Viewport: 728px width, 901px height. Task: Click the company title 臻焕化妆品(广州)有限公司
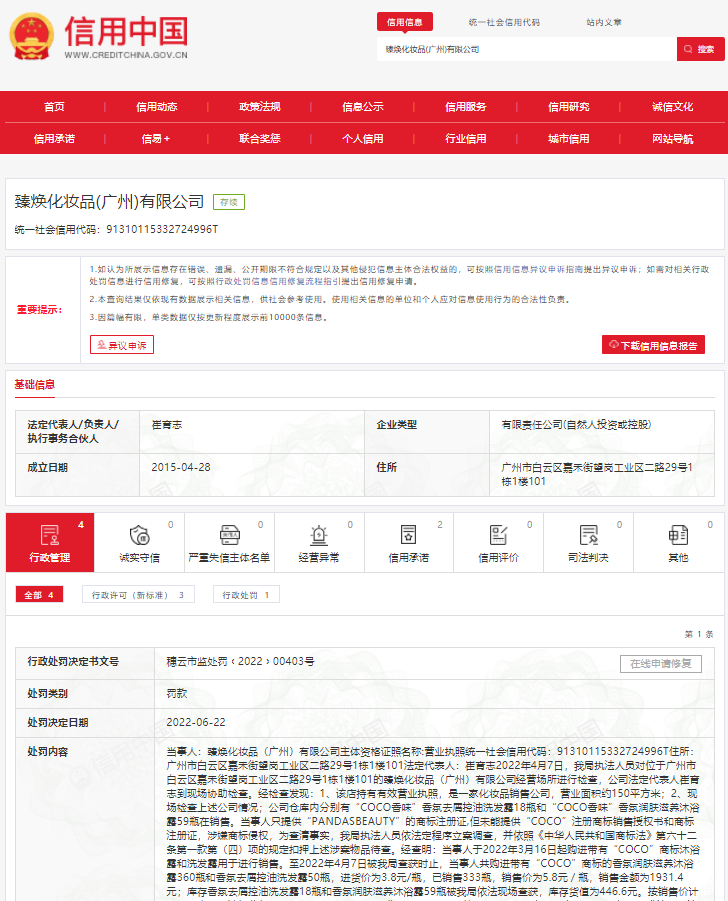click(x=109, y=202)
